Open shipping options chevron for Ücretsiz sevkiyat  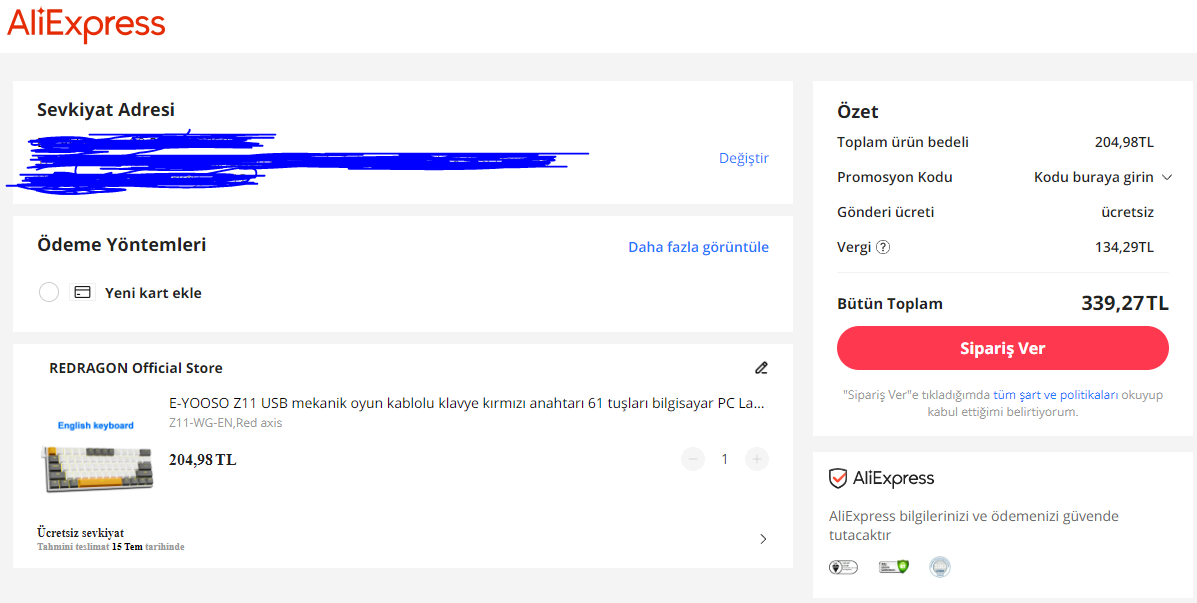(763, 539)
